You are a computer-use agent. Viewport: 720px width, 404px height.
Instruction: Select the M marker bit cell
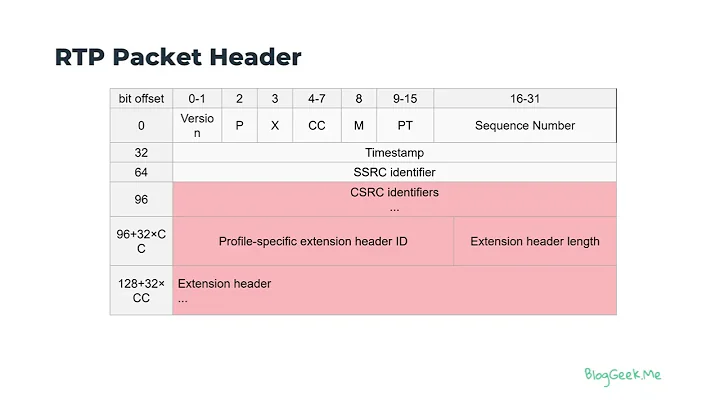[x=359, y=126]
